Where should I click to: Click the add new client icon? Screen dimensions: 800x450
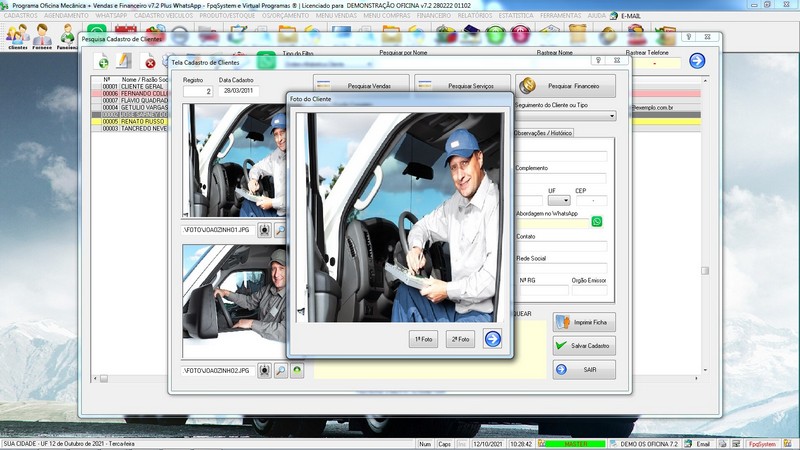tap(102, 61)
